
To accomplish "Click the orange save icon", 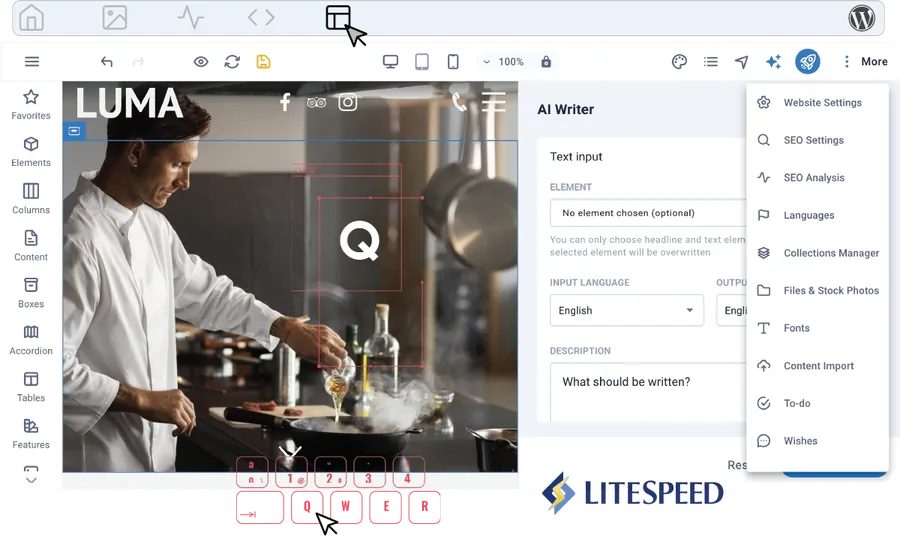I will 263,62.
